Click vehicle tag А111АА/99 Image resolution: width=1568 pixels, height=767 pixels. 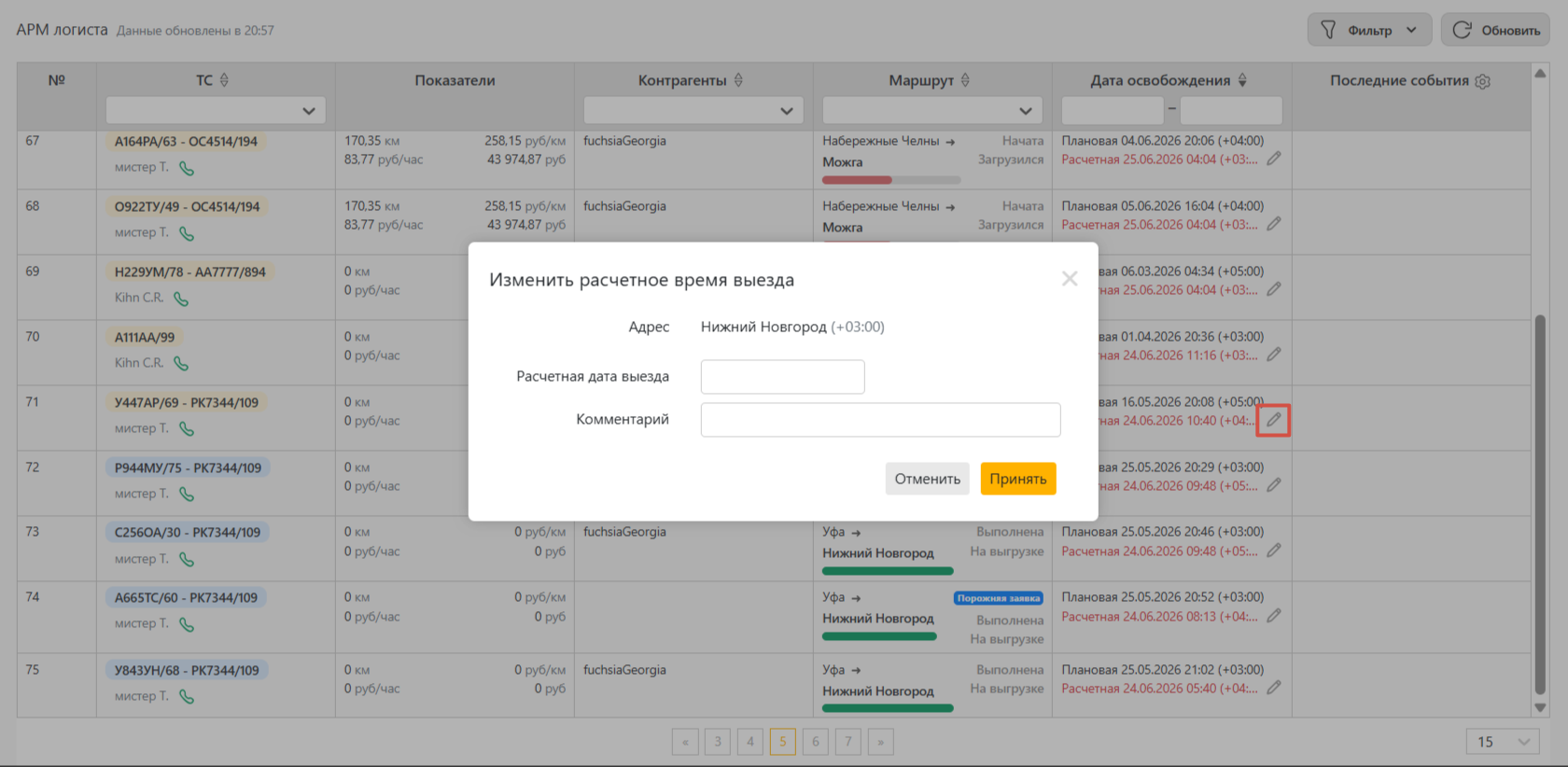tap(145, 337)
